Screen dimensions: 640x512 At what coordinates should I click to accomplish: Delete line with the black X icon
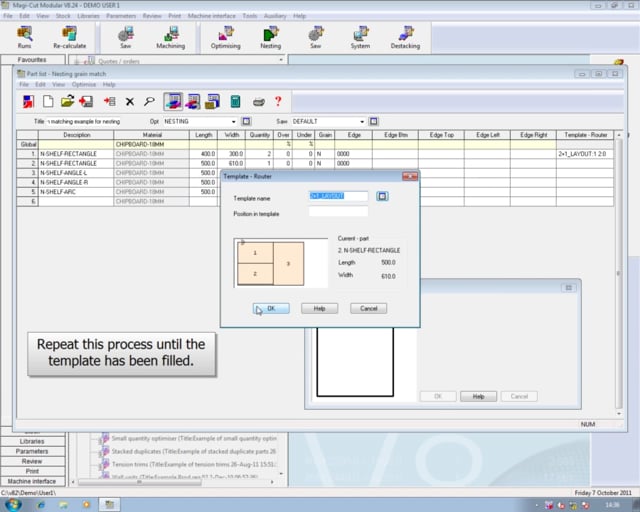pos(130,102)
